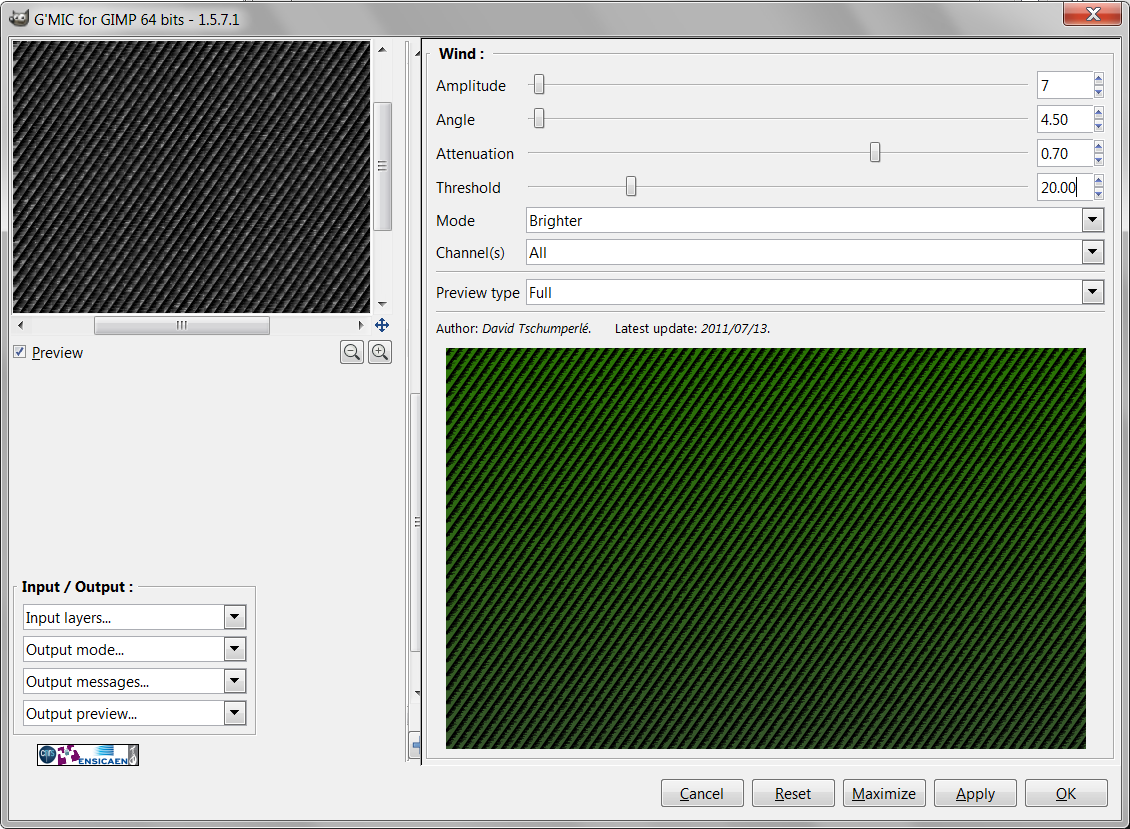
Task: Zoom in on the preview using the magnifier icon
Action: 379,351
